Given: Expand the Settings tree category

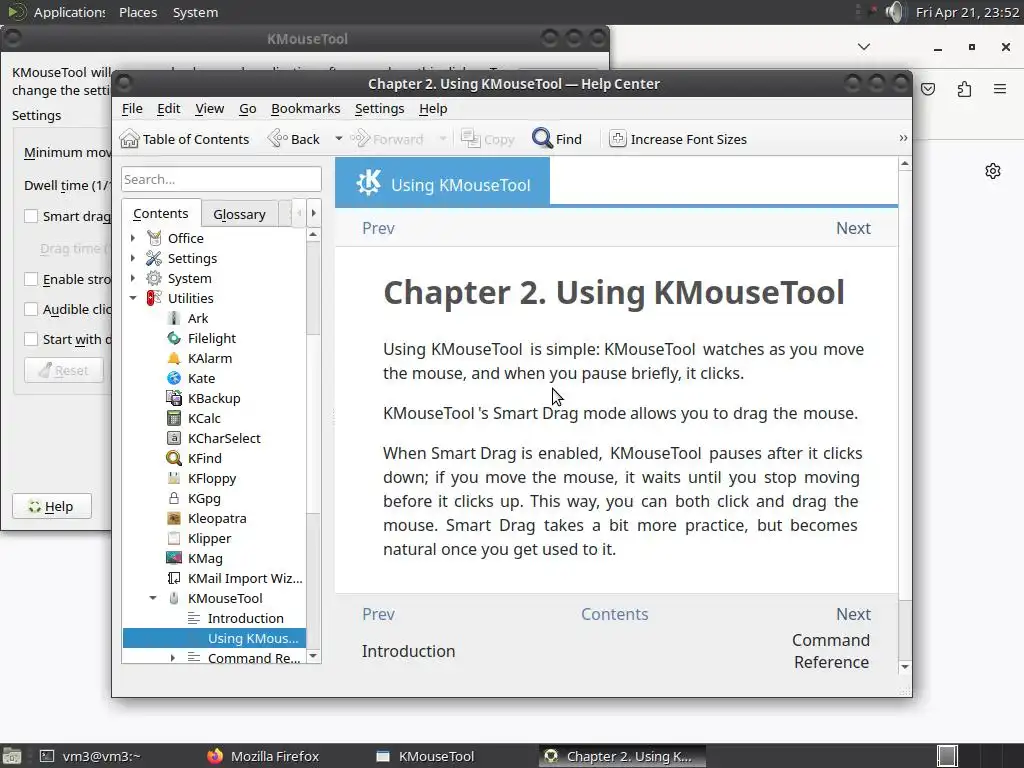Looking at the screenshot, I should [x=133, y=259].
